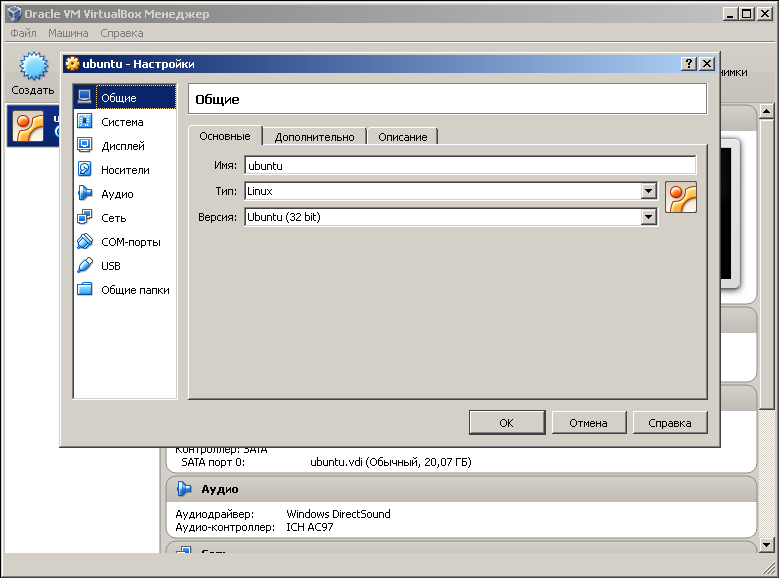The height and width of the screenshot is (578, 779).
Task: Open COM-порты settings via port icon
Action: (84, 242)
